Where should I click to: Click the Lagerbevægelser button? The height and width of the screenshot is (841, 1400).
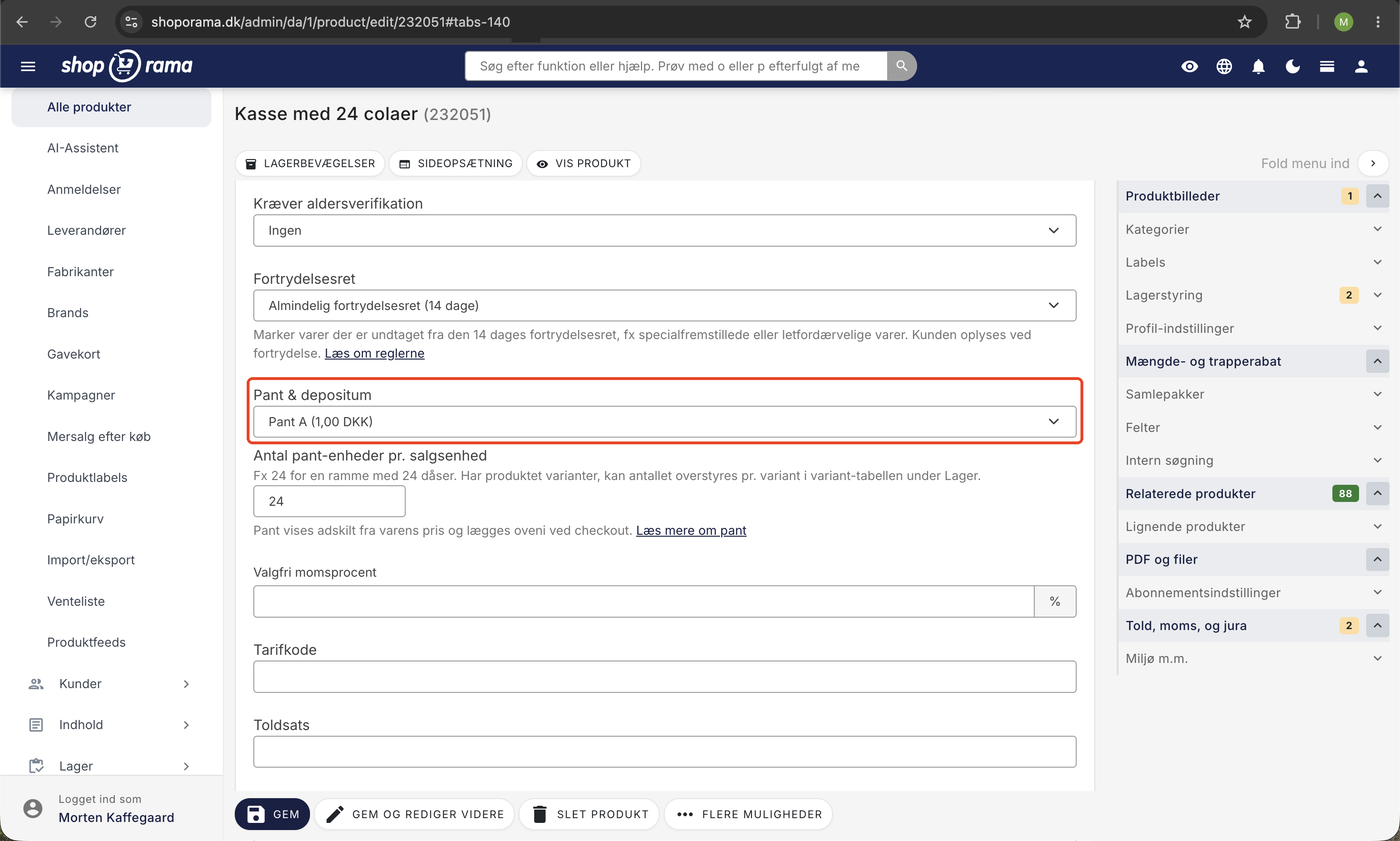click(309, 163)
